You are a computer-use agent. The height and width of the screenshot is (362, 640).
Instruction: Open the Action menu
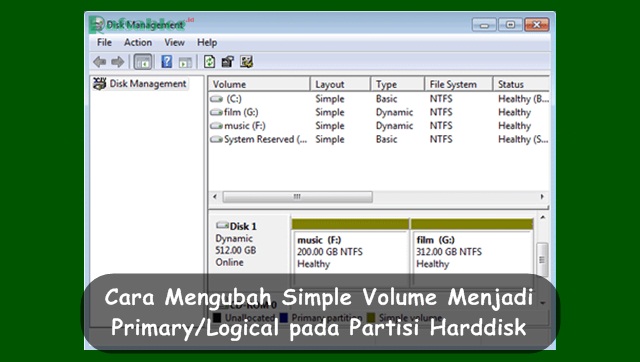(x=138, y=42)
